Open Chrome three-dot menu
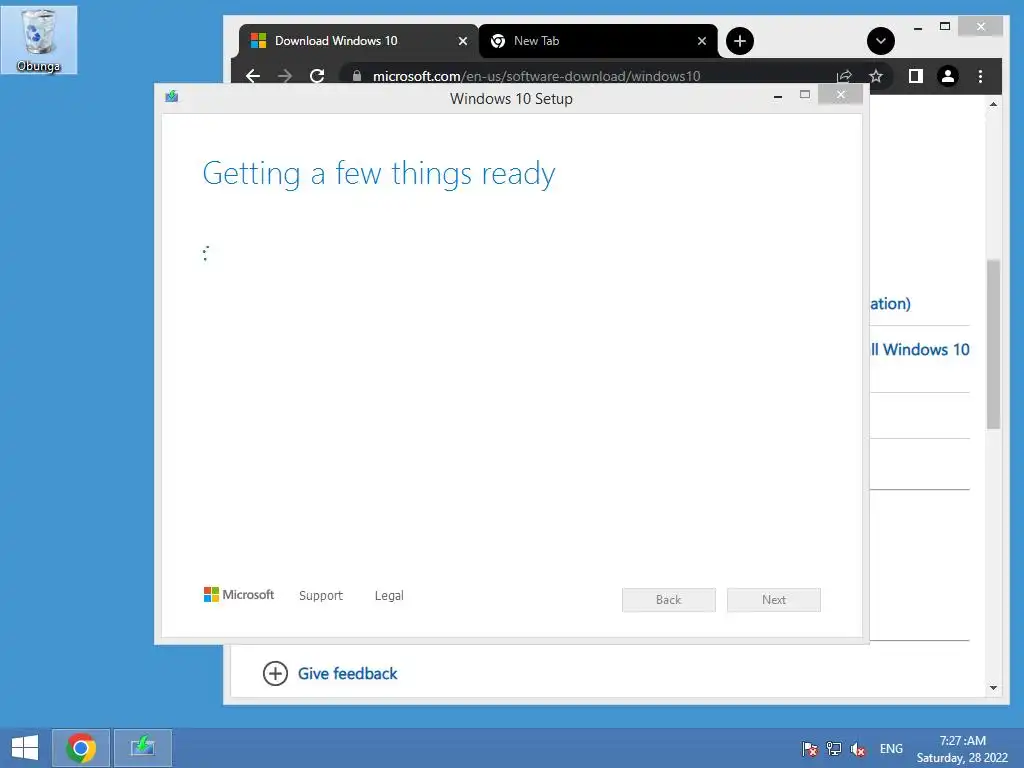The height and width of the screenshot is (768, 1024). click(x=980, y=76)
